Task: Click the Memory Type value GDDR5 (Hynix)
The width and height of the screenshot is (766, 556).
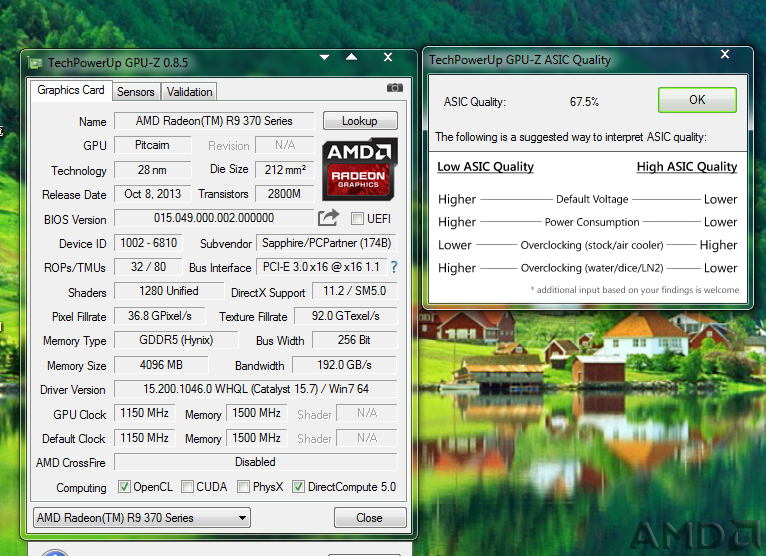Action: [176, 340]
